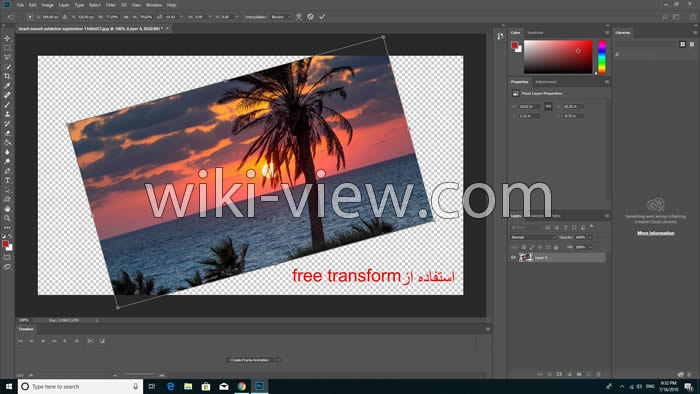
Task: Change screen mode at toolbar bottom
Action: click(7, 266)
